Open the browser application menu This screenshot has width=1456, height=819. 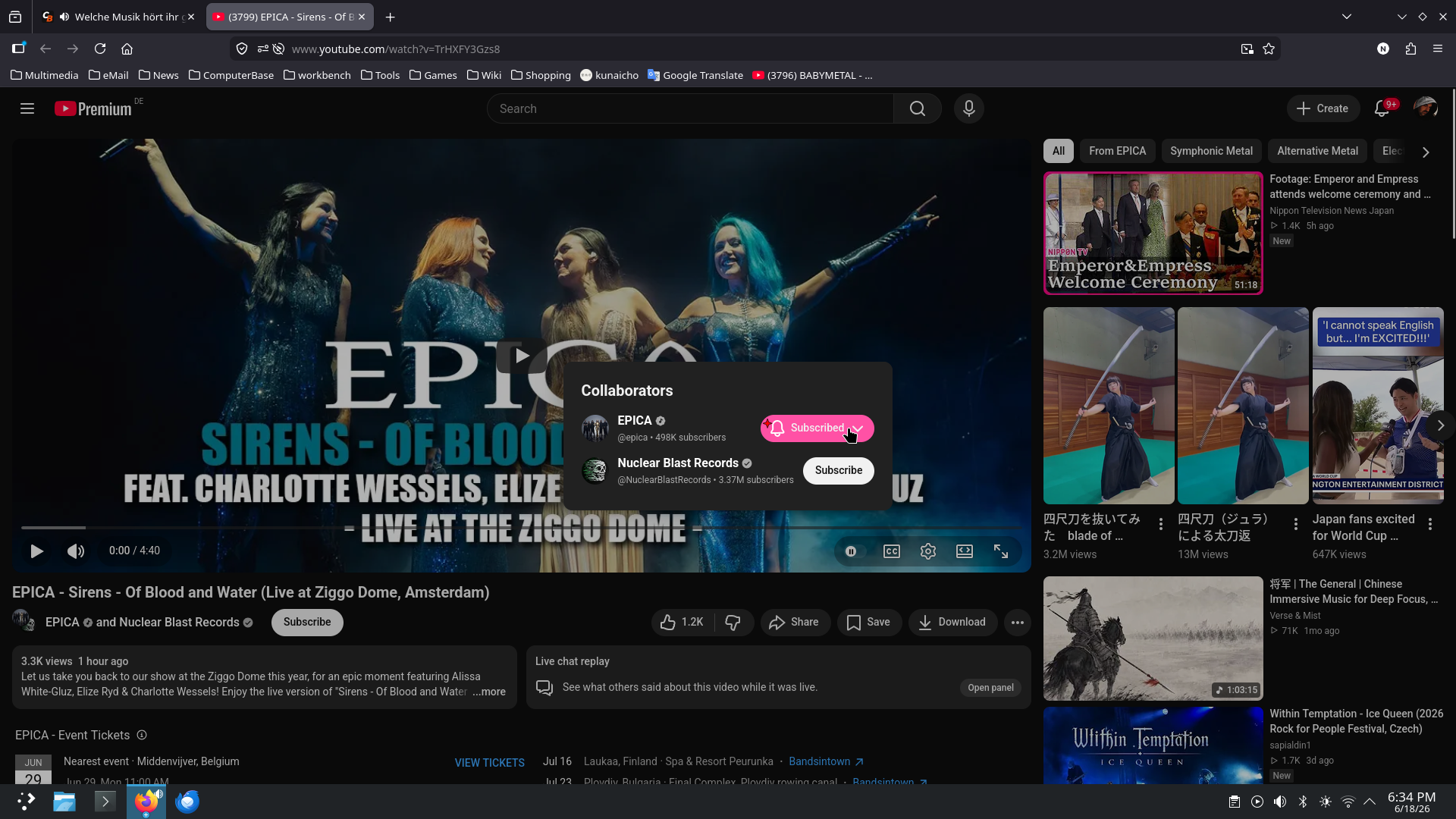click(x=1438, y=49)
